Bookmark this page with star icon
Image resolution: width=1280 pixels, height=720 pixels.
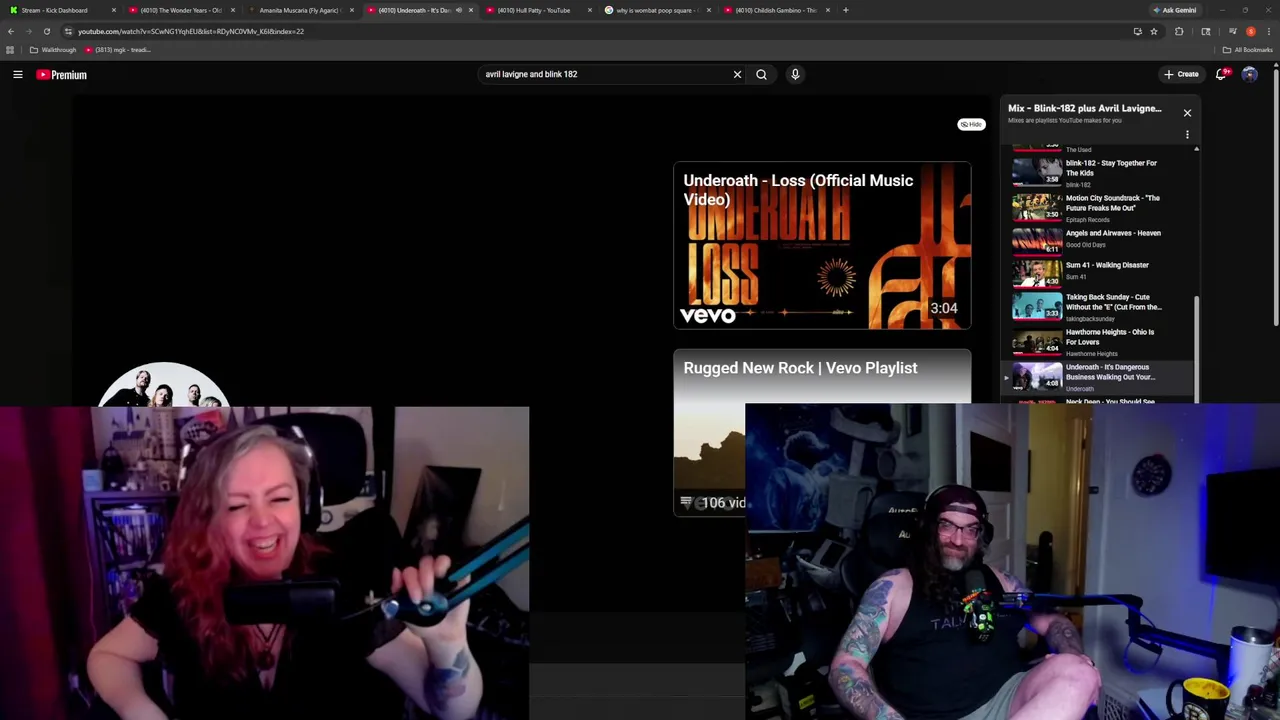click(1153, 31)
